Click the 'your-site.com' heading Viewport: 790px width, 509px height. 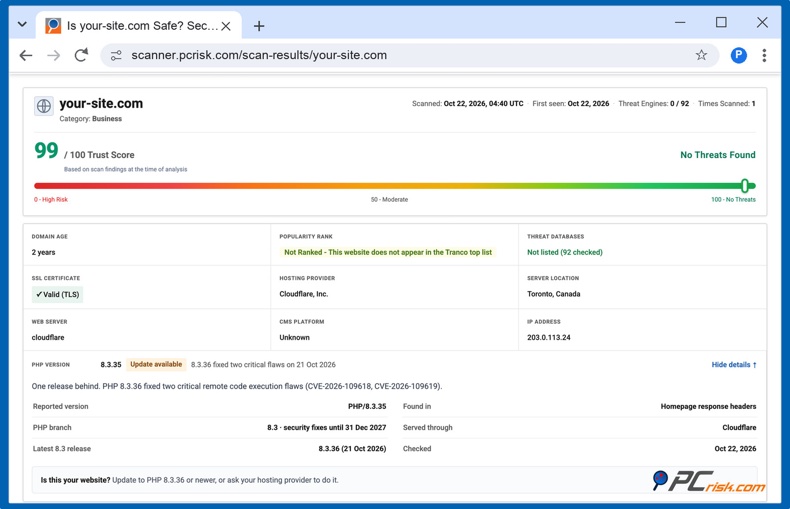pos(101,103)
